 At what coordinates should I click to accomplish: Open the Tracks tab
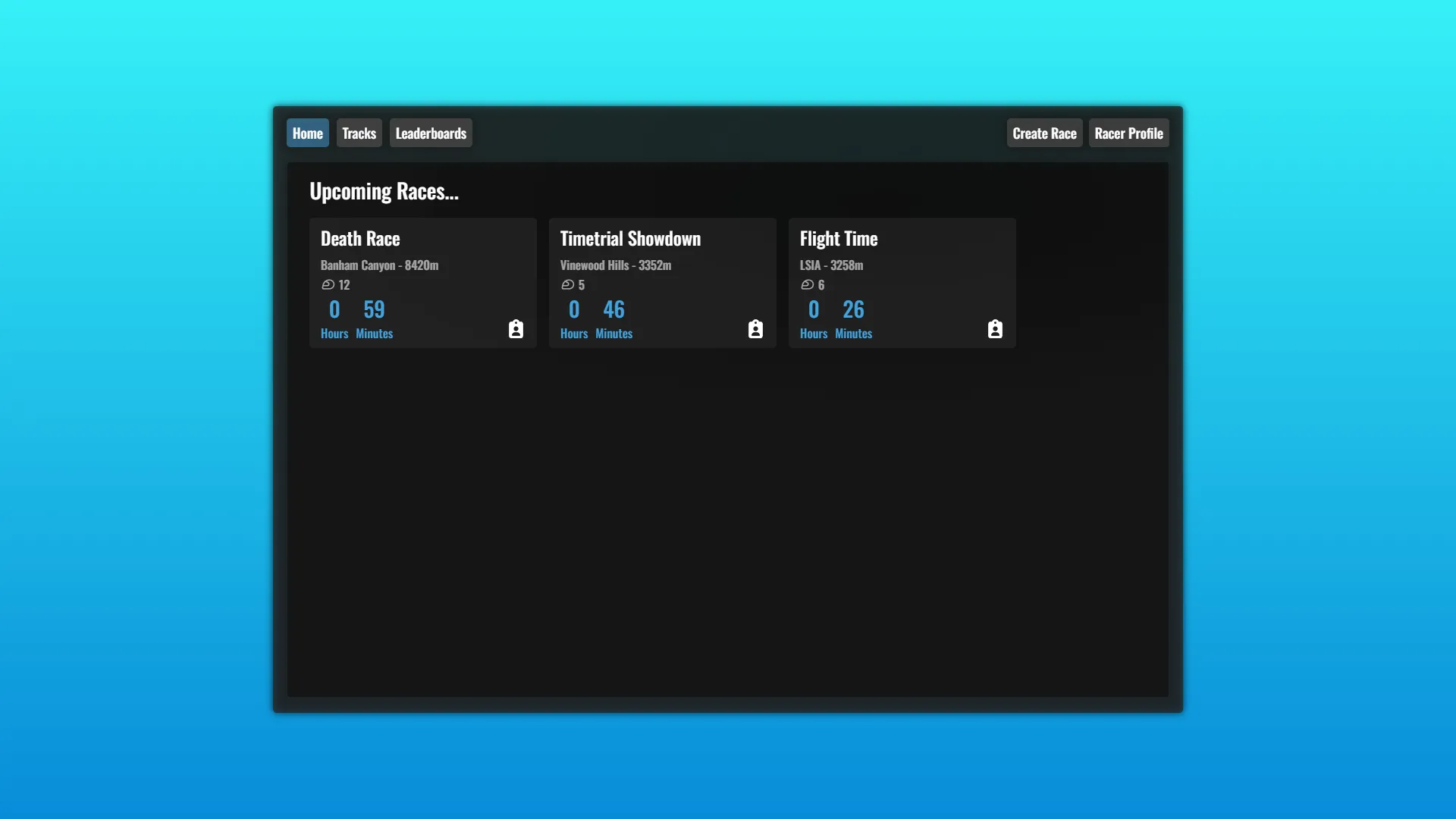(x=359, y=133)
